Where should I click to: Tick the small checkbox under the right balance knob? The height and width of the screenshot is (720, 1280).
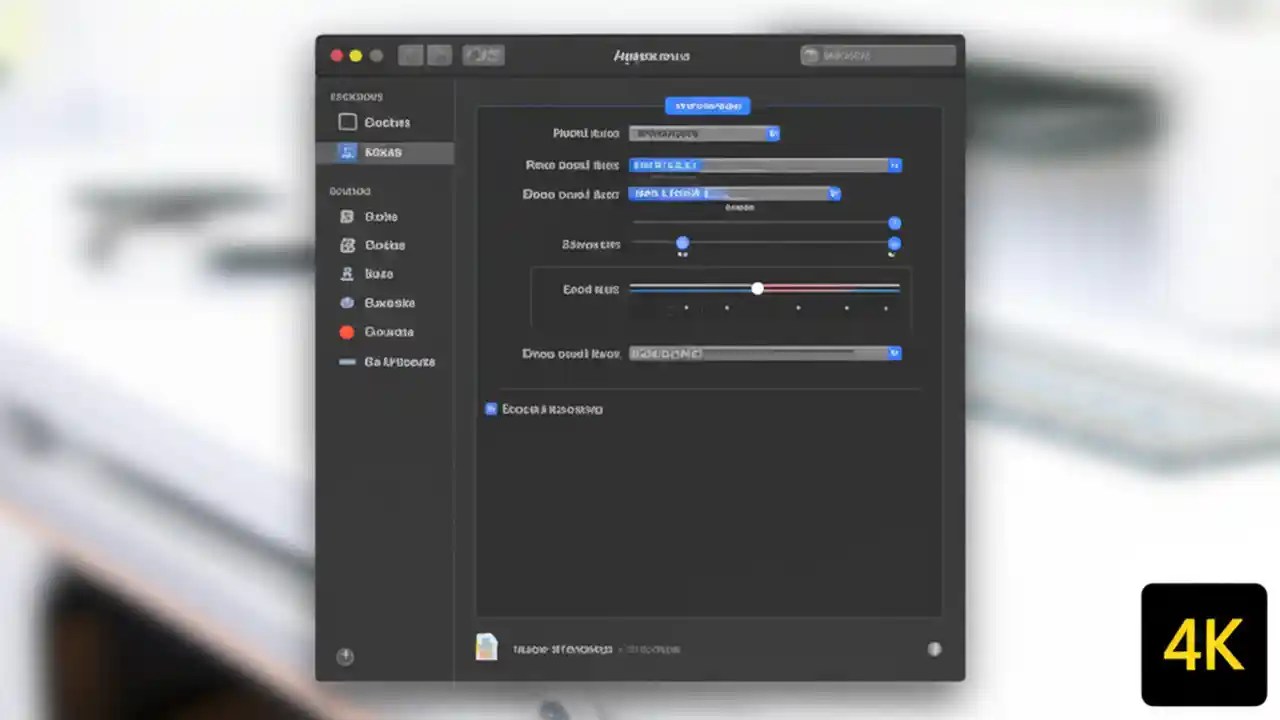click(x=893, y=255)
